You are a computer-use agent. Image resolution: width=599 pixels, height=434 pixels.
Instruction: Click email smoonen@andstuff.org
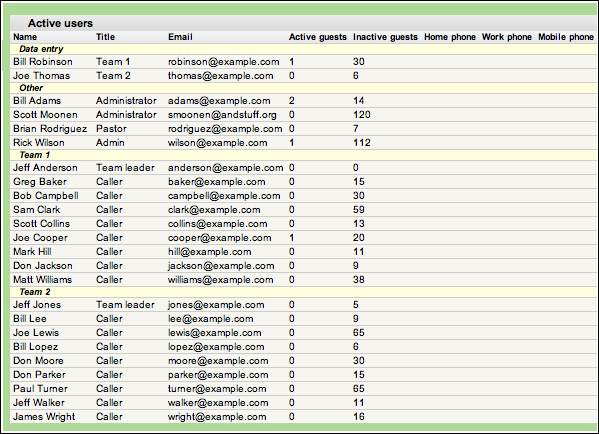pos(222,115)
